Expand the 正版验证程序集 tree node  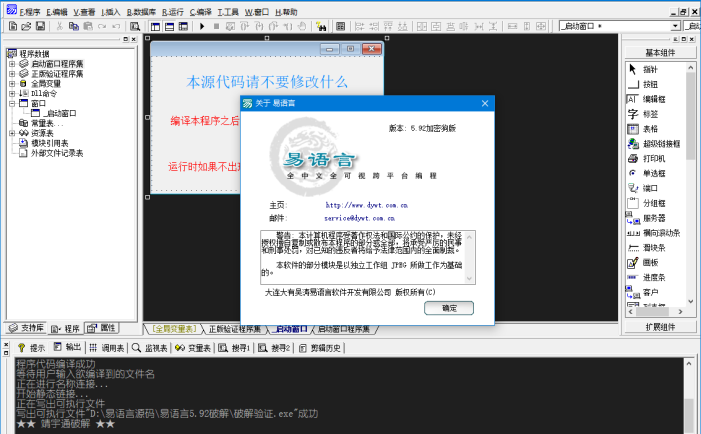[x=12, y=74]
